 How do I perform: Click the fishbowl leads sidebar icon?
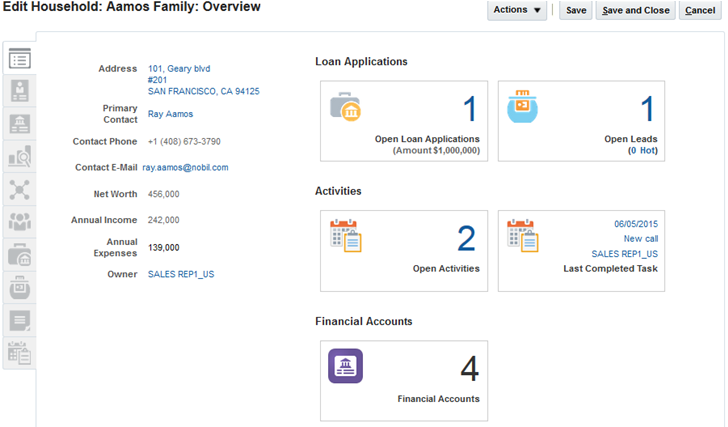pyautogui.click(x=19, y=287)
